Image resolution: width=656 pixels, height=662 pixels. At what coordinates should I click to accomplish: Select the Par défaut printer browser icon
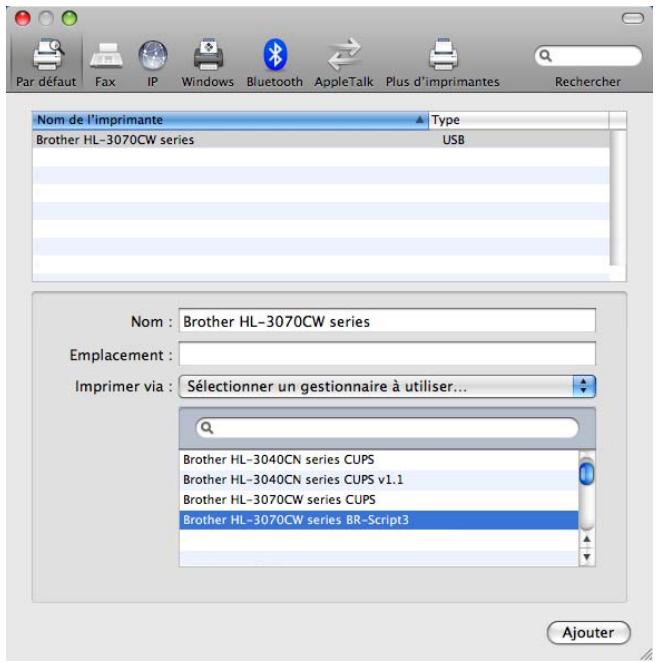pos(48,55)
